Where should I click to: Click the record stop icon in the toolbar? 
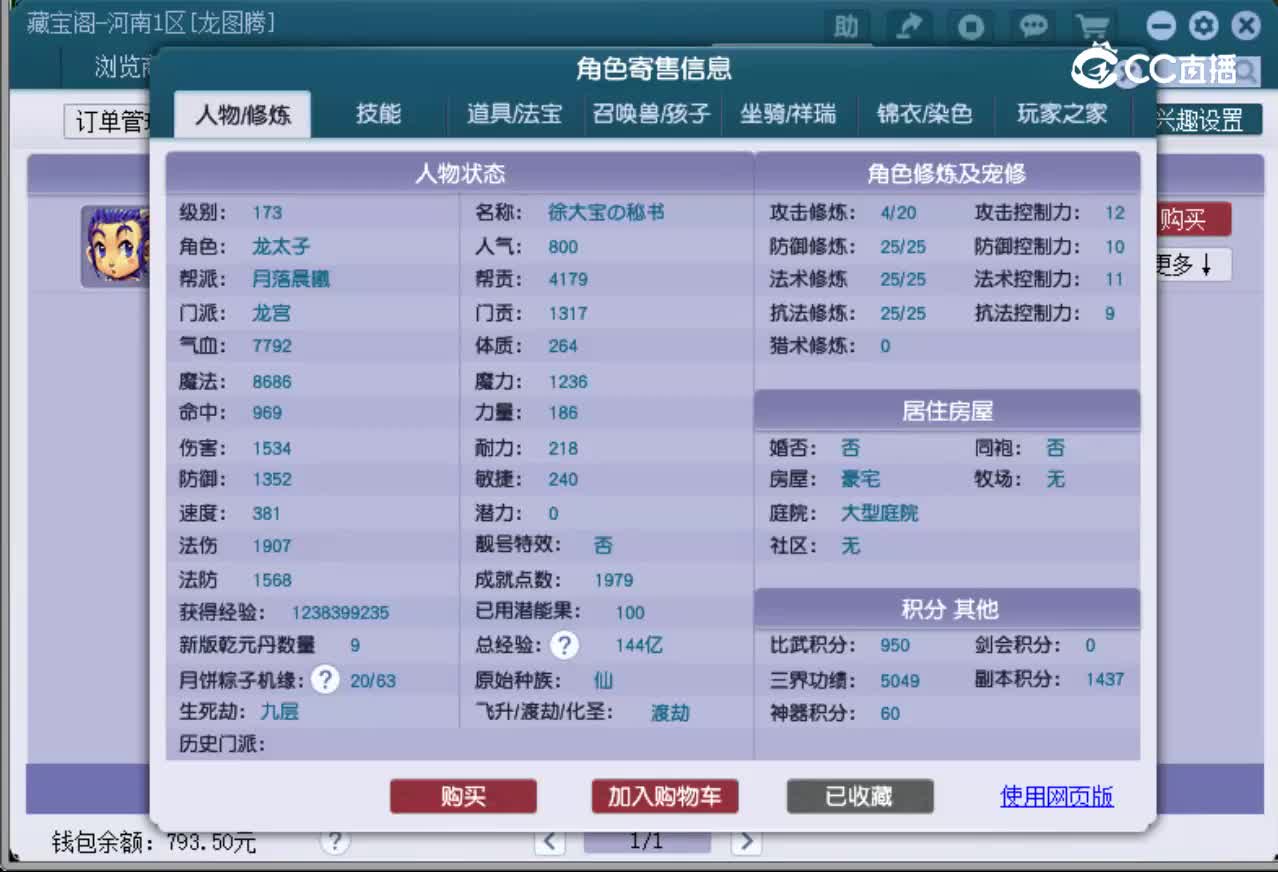pos(970,27)
